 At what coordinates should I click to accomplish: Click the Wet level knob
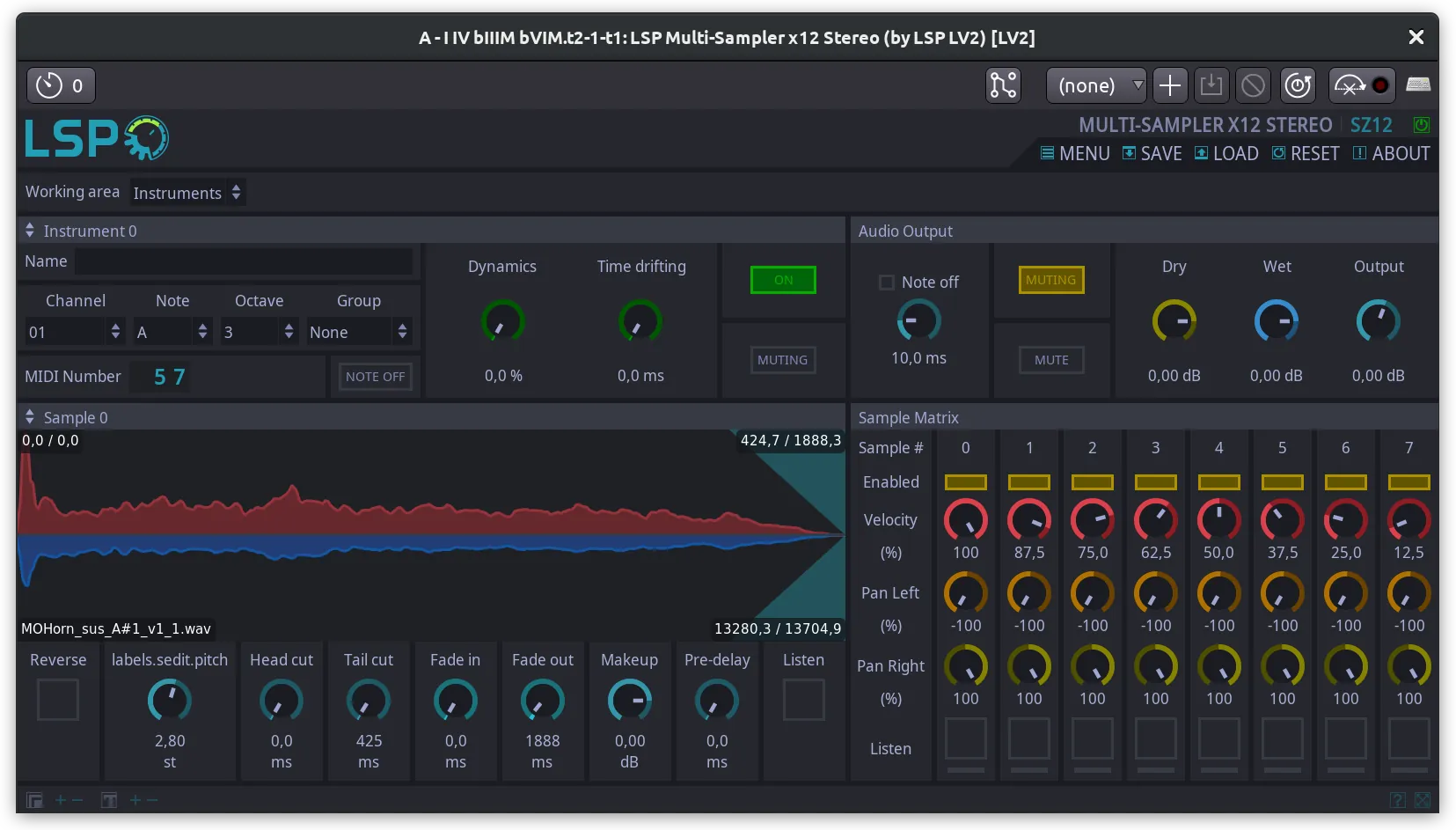pyautogui.click(x=1277, y=321)
